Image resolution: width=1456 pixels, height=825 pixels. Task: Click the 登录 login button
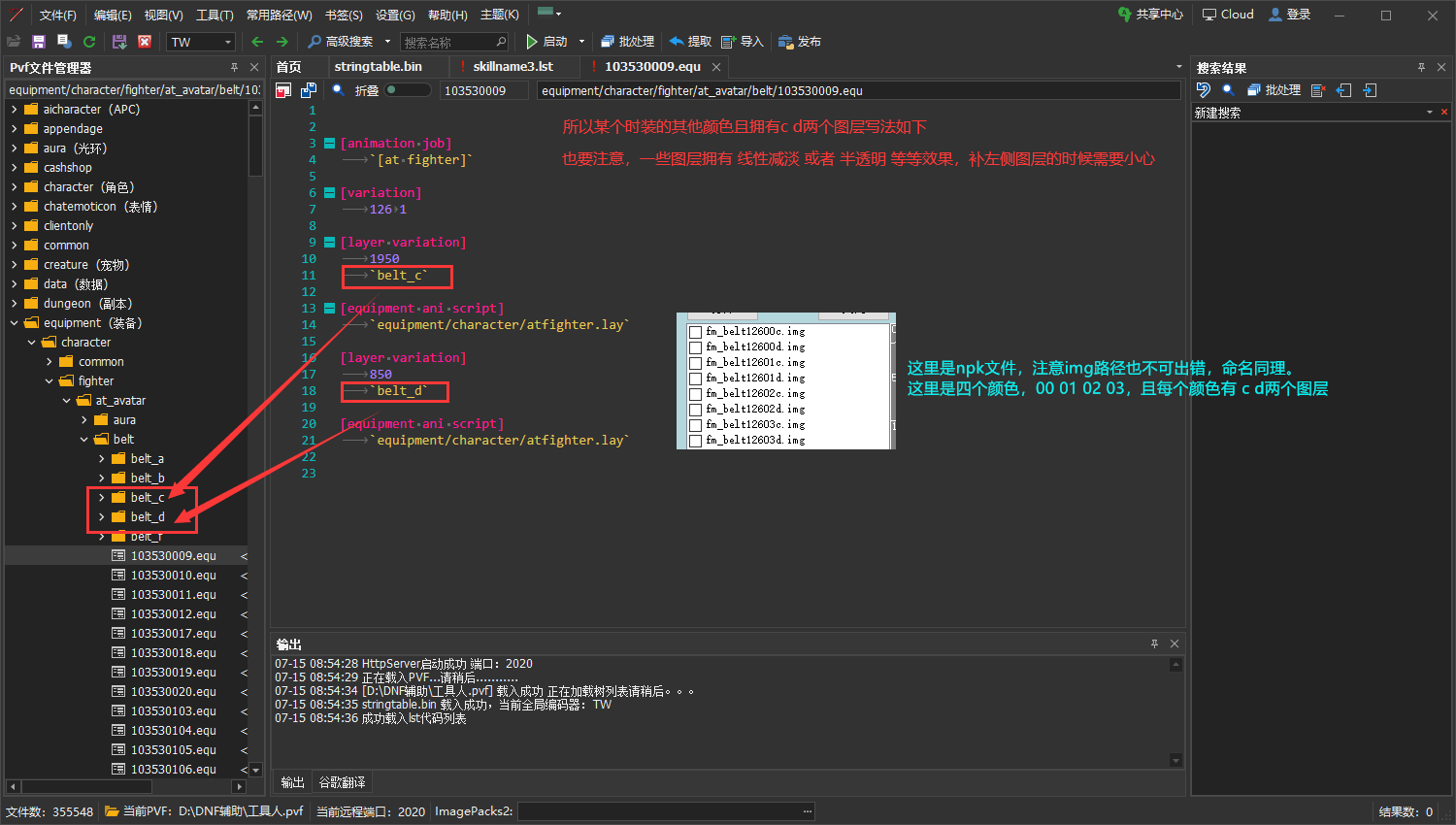pos(1290,15)
